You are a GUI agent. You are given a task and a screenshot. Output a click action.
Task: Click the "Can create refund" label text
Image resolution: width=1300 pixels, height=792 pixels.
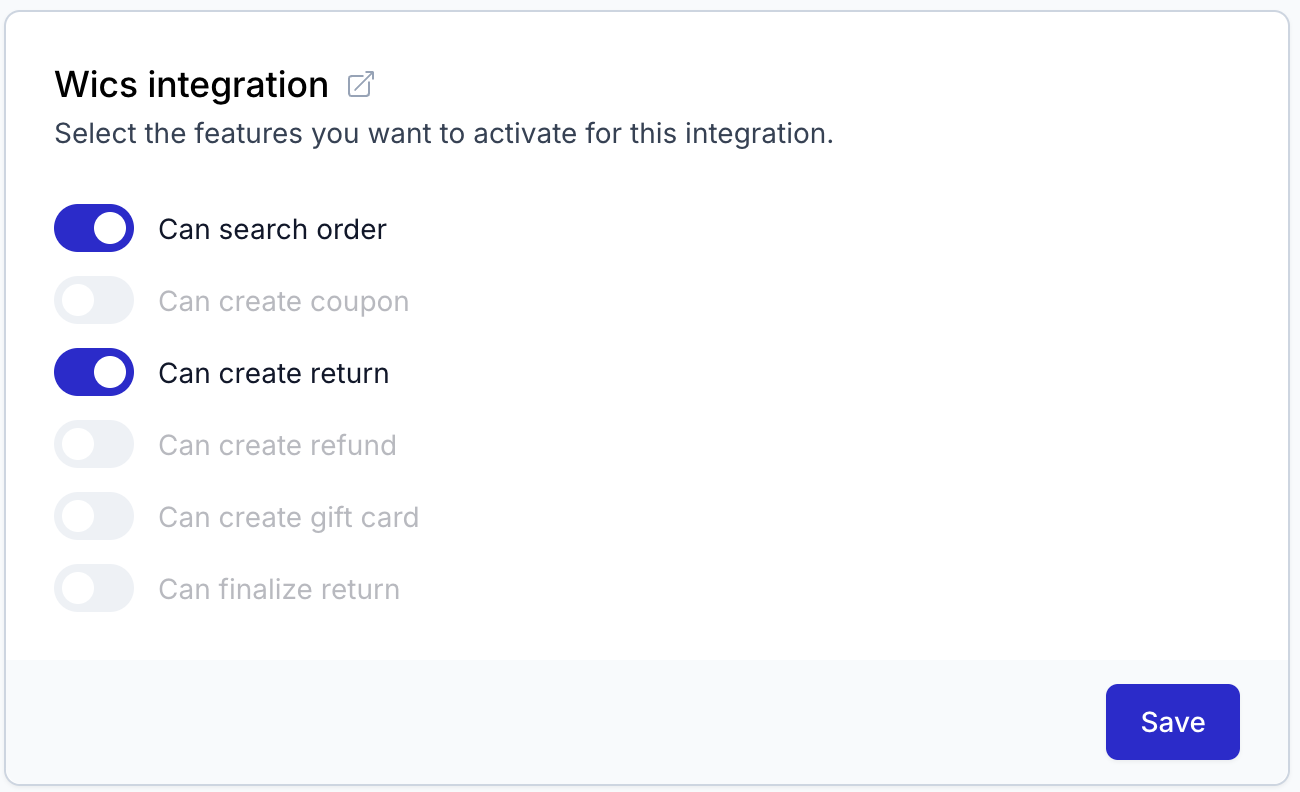point(277,445)
